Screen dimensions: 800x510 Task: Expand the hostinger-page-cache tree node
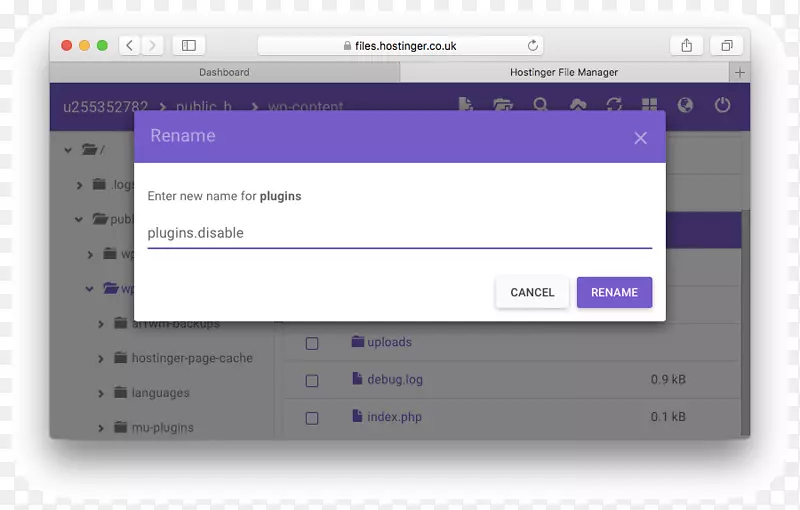(x=101, y=359)
